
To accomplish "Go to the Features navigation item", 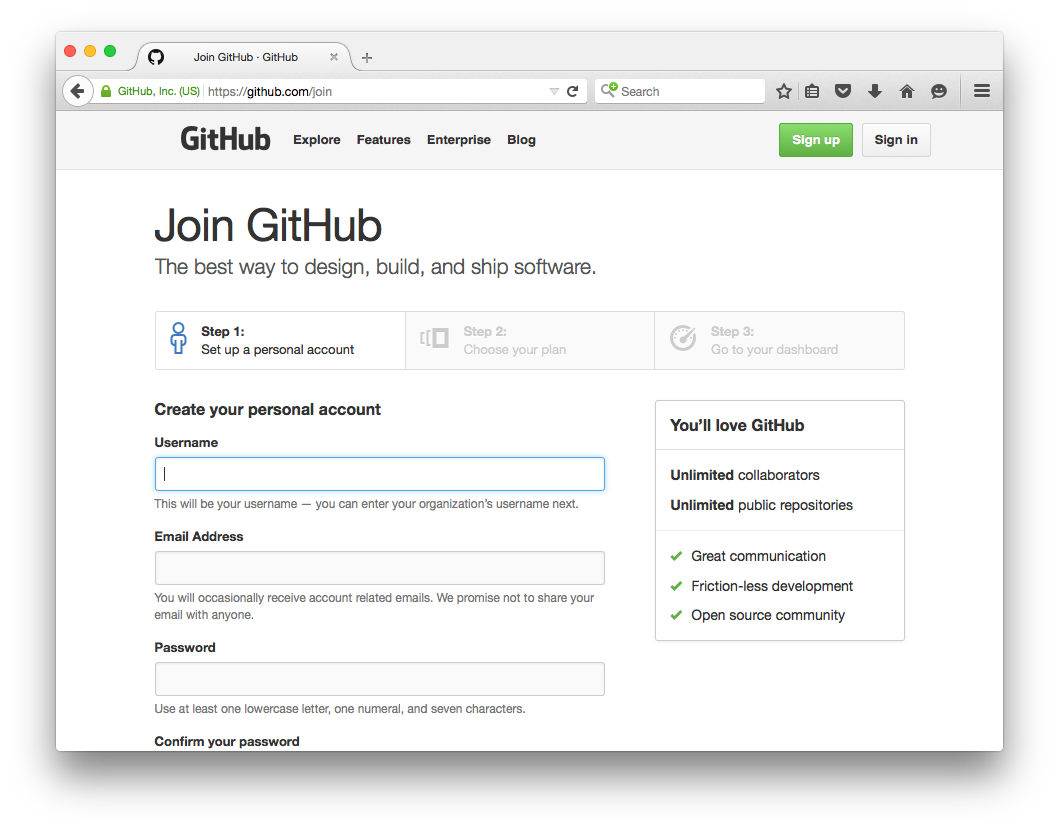I will coord(384,140).
